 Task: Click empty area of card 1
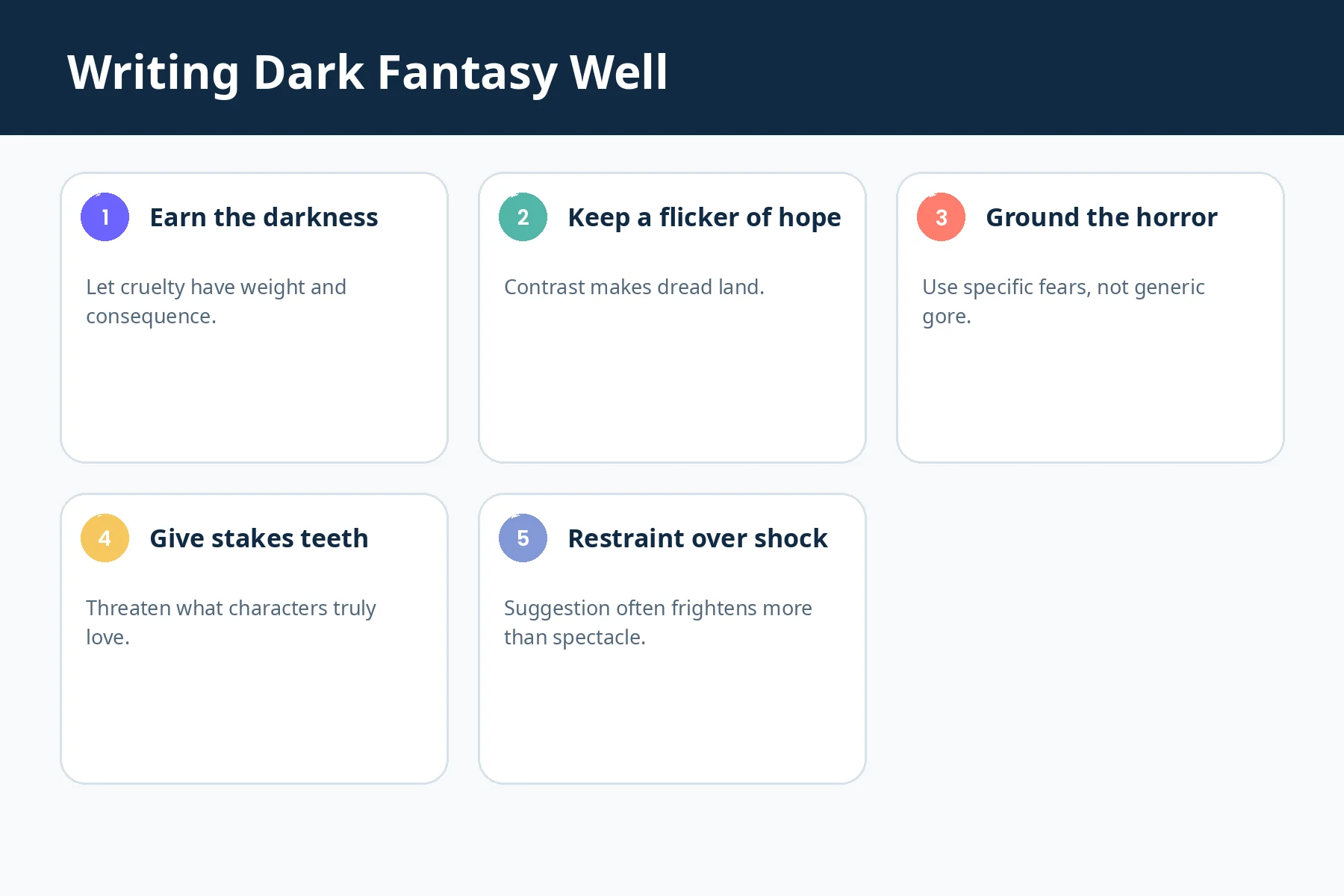pos(254,396)
